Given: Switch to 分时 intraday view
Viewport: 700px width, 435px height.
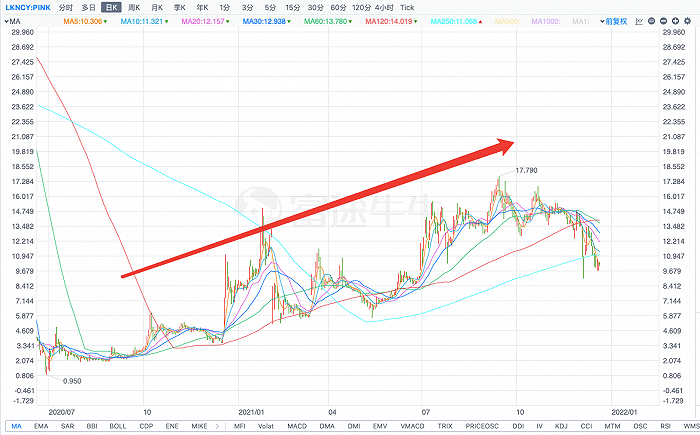Looking at the screenshot, I should coord(66,8).
